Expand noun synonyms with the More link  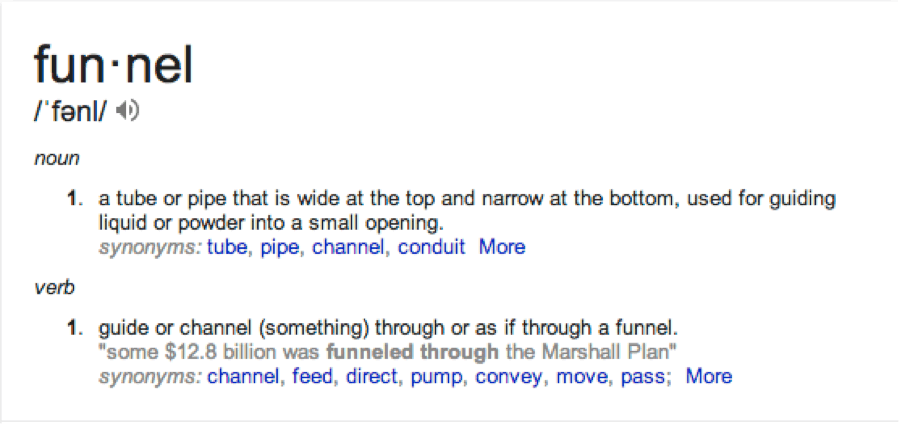[502, 247]
